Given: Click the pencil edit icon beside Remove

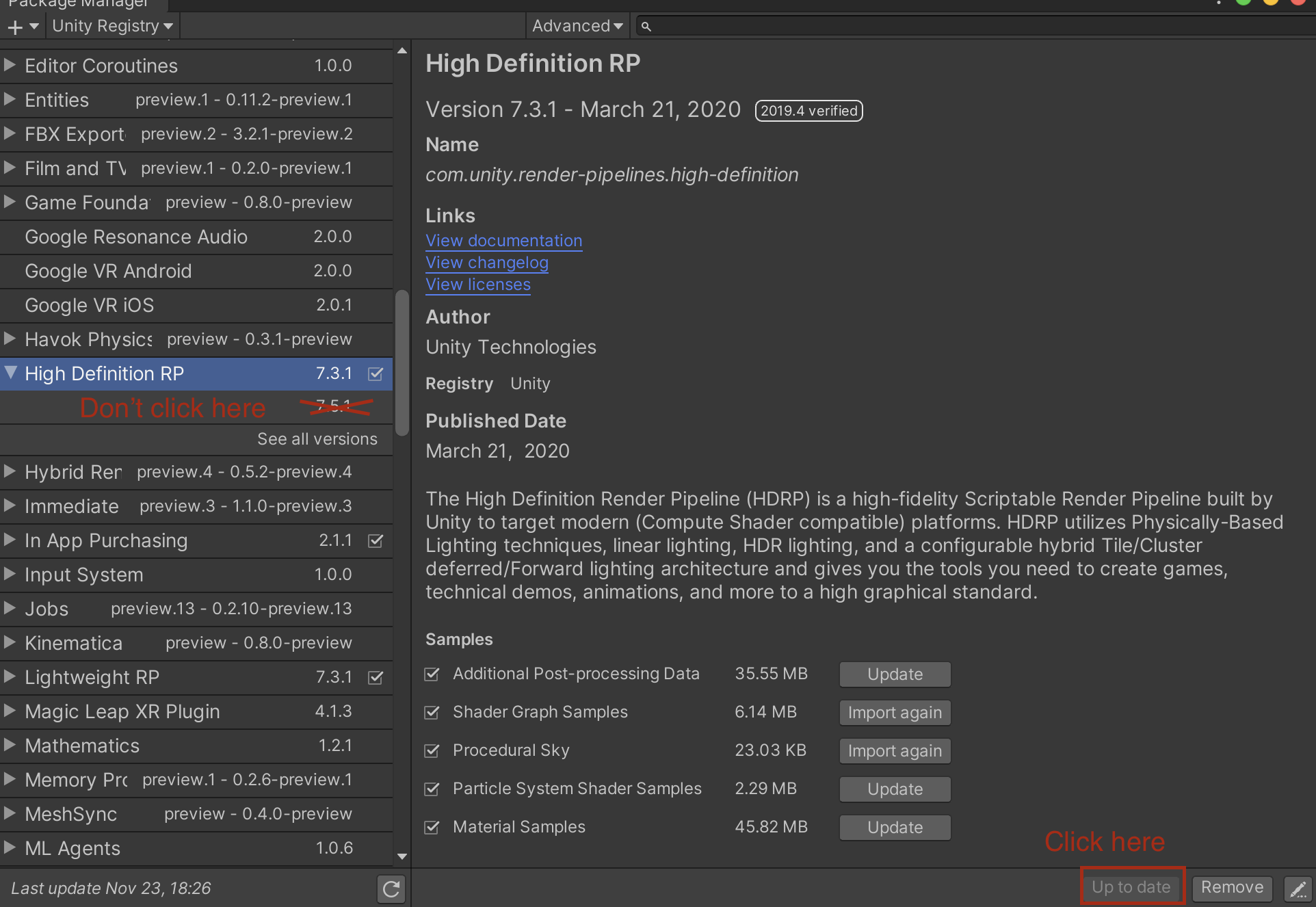Looking at the screenshot, I should click(x=1298, y=889).
